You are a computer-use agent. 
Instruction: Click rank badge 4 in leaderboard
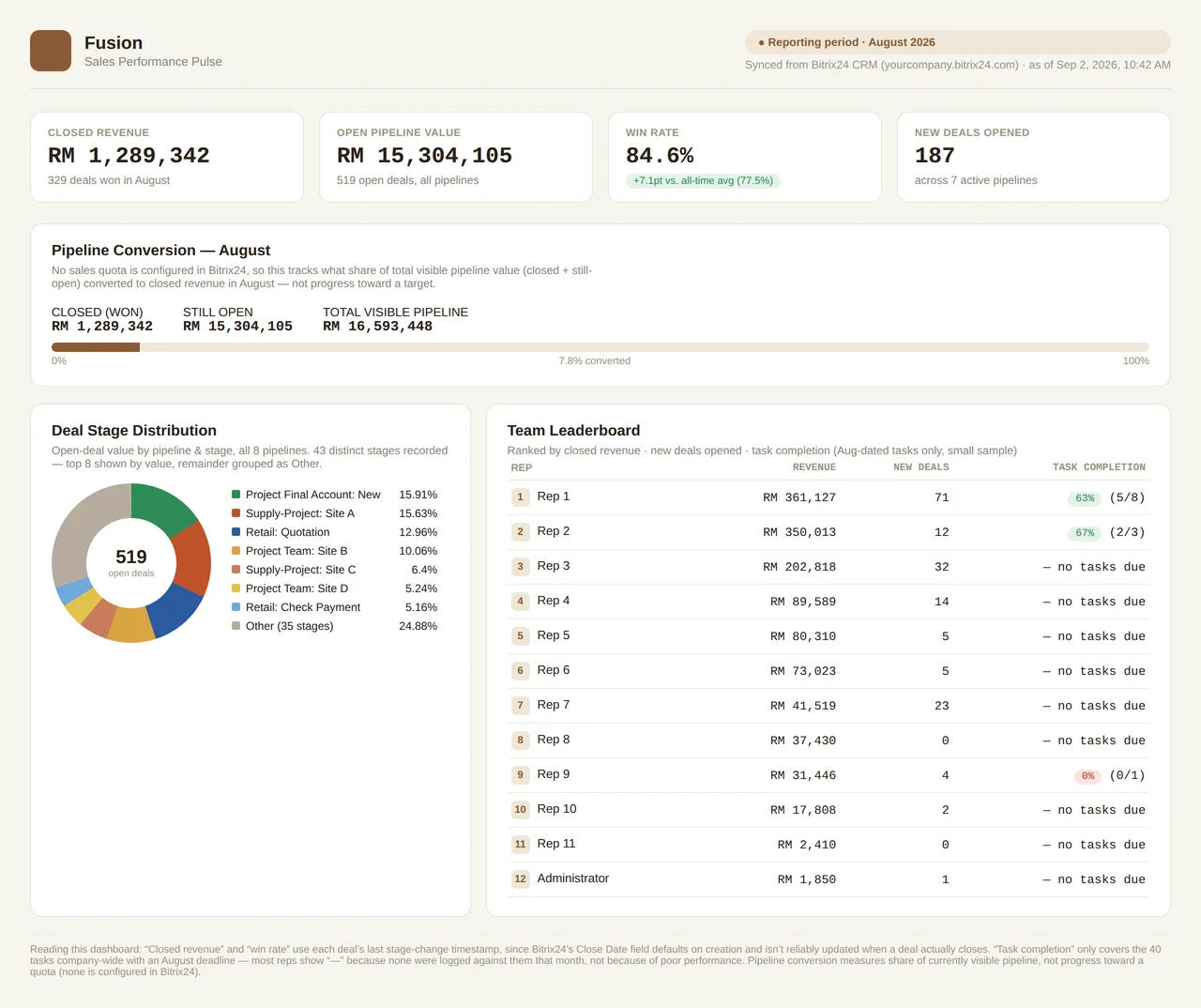[521, 602]
